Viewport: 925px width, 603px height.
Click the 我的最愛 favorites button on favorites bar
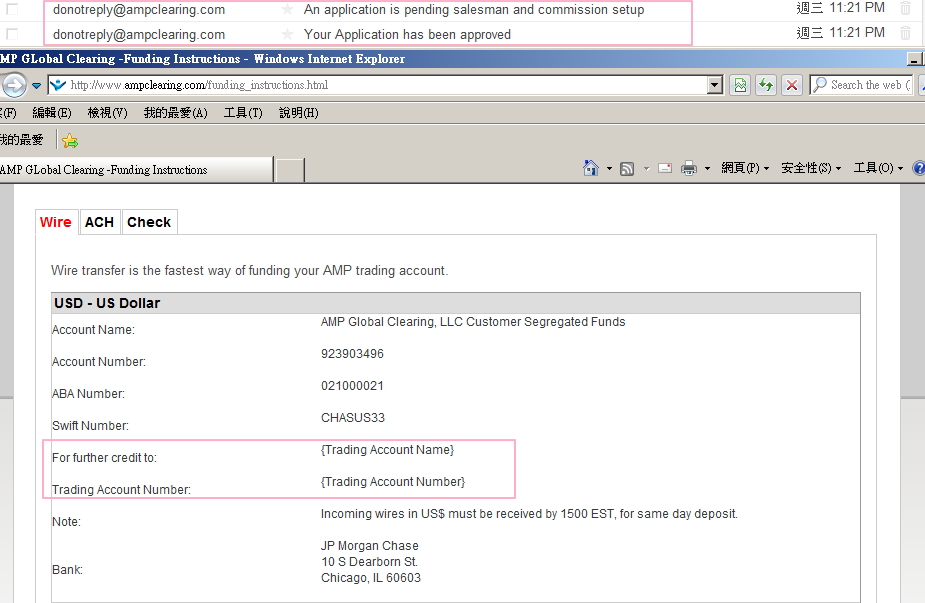coord(22,140)
